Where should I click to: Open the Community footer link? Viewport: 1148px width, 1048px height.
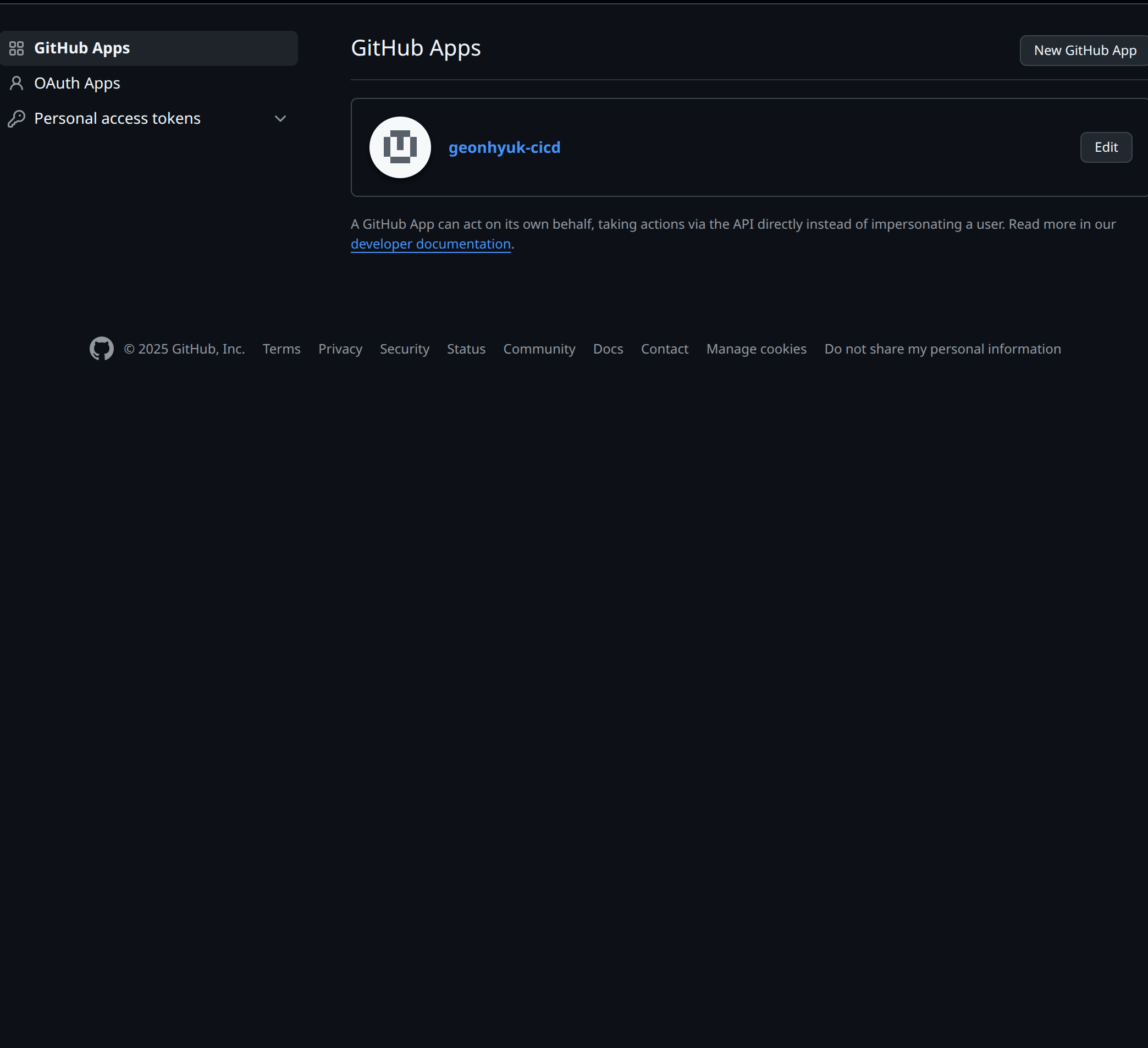click(539, 349)
